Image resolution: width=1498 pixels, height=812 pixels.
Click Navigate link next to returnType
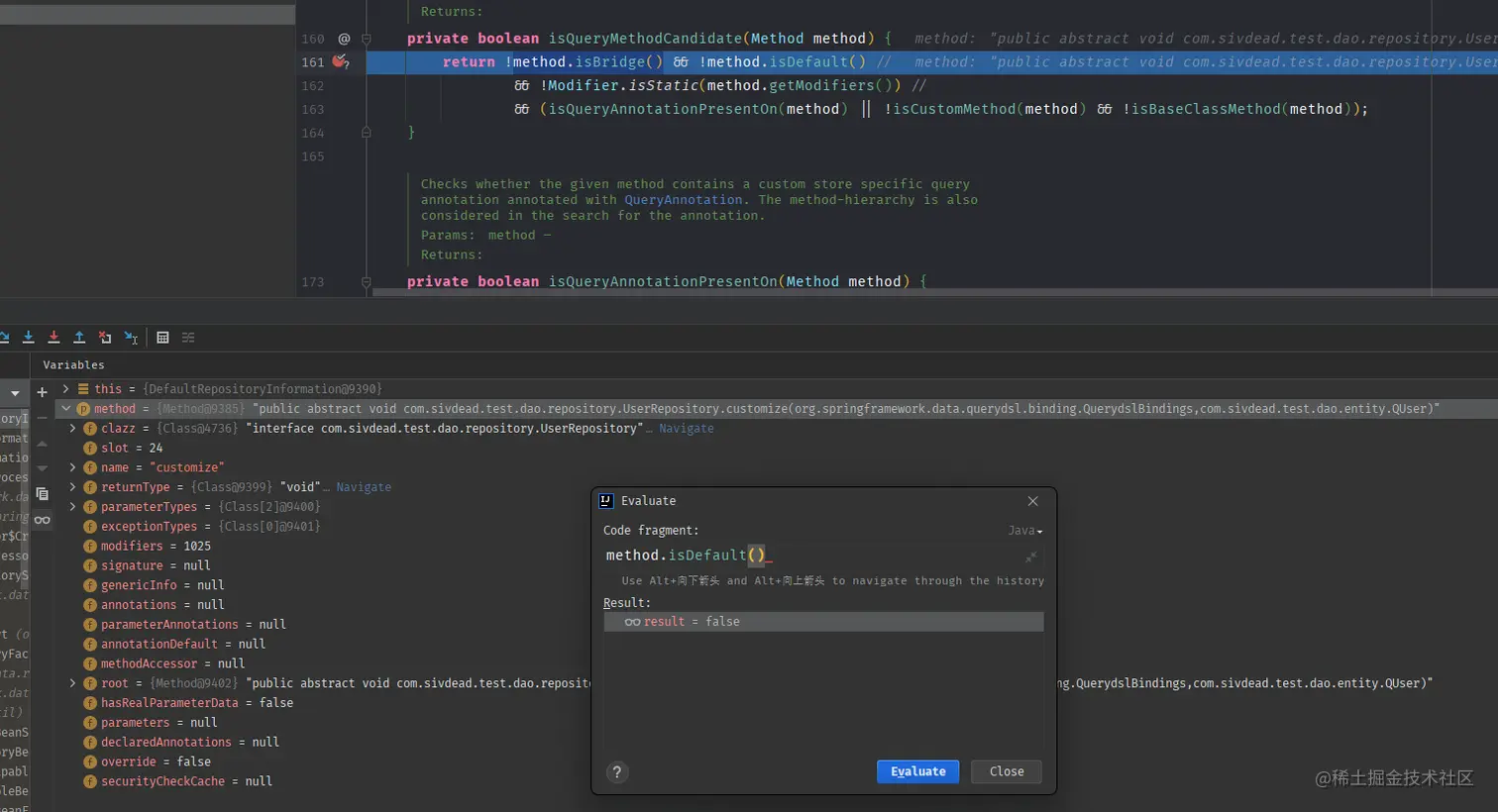click(x=364, y=487)
